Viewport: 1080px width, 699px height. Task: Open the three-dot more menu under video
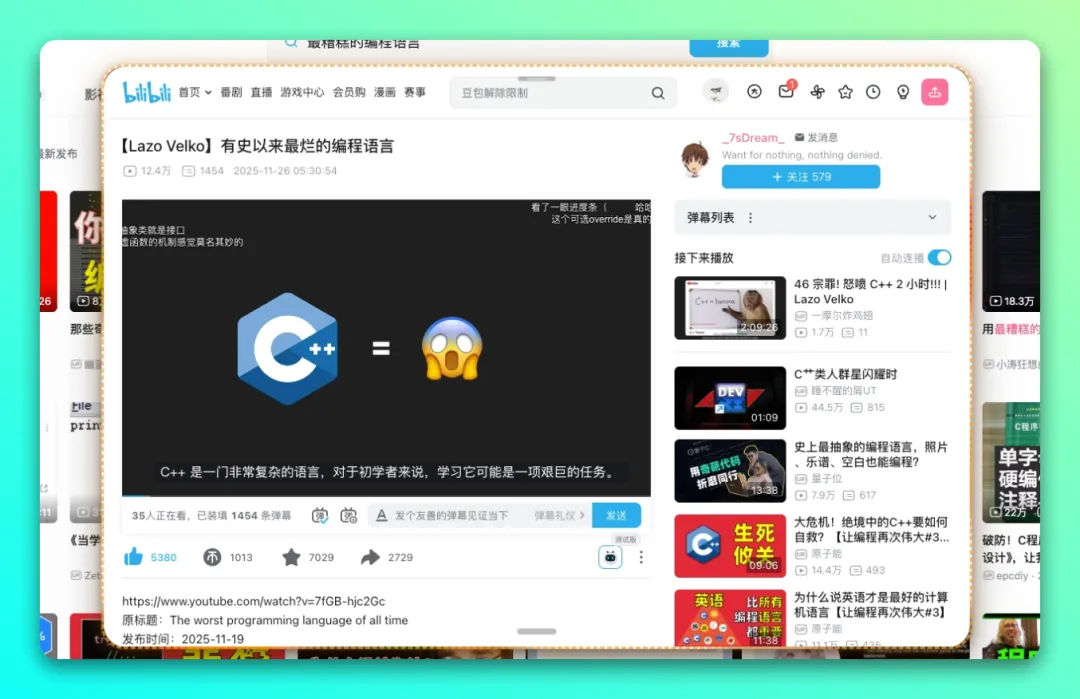click(x=641, y=557)
